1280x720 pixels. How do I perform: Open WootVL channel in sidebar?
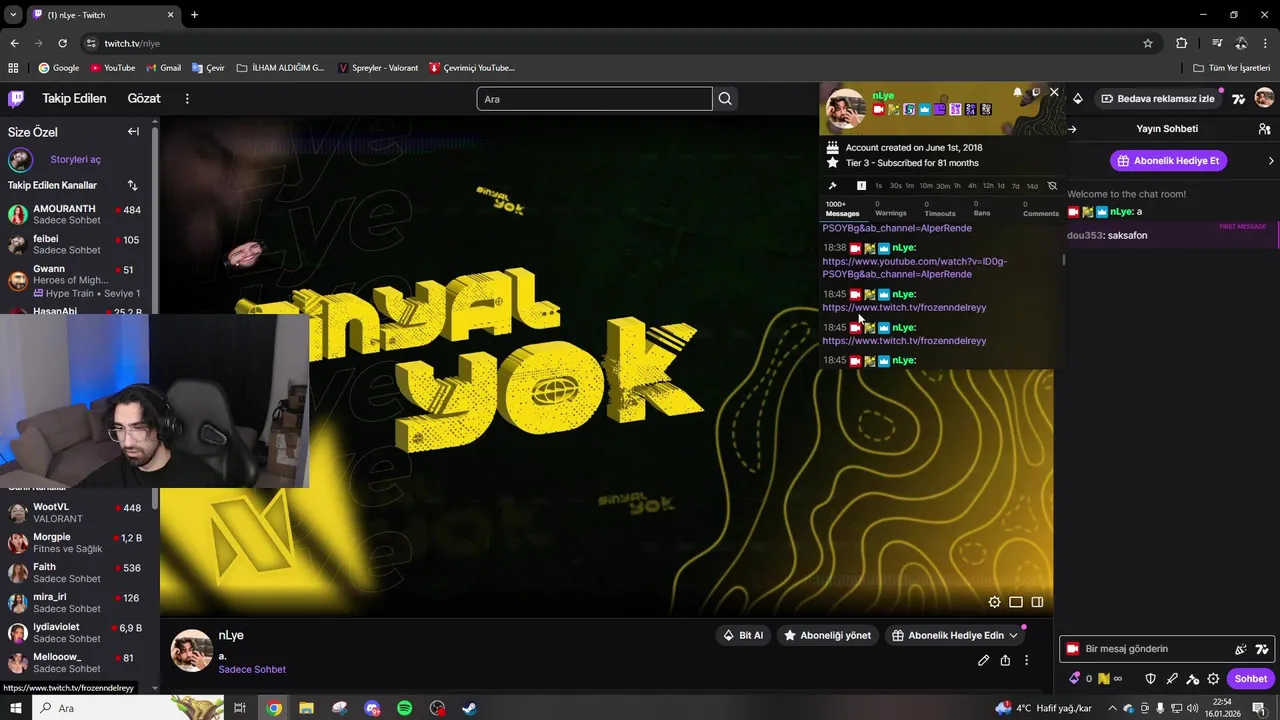point(76,513)
